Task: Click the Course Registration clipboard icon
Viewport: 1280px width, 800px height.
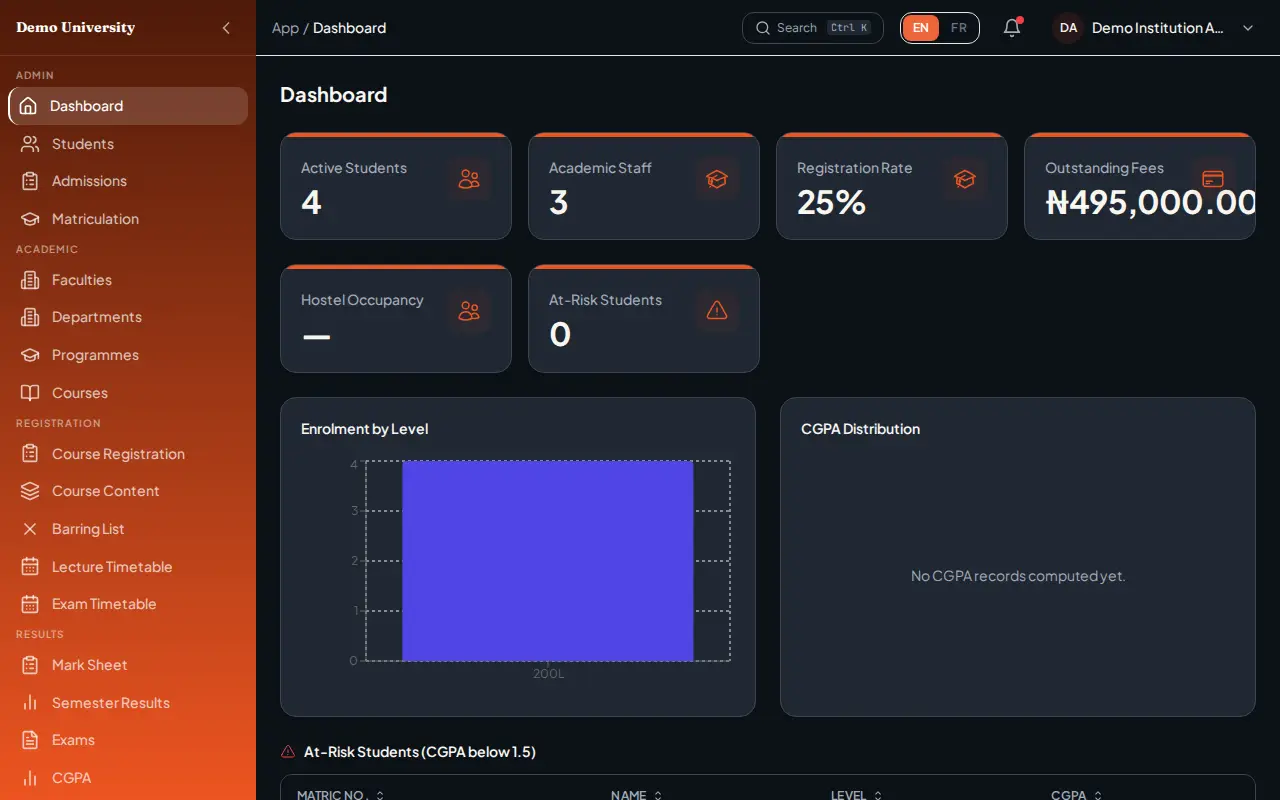Action: point(30,454)
